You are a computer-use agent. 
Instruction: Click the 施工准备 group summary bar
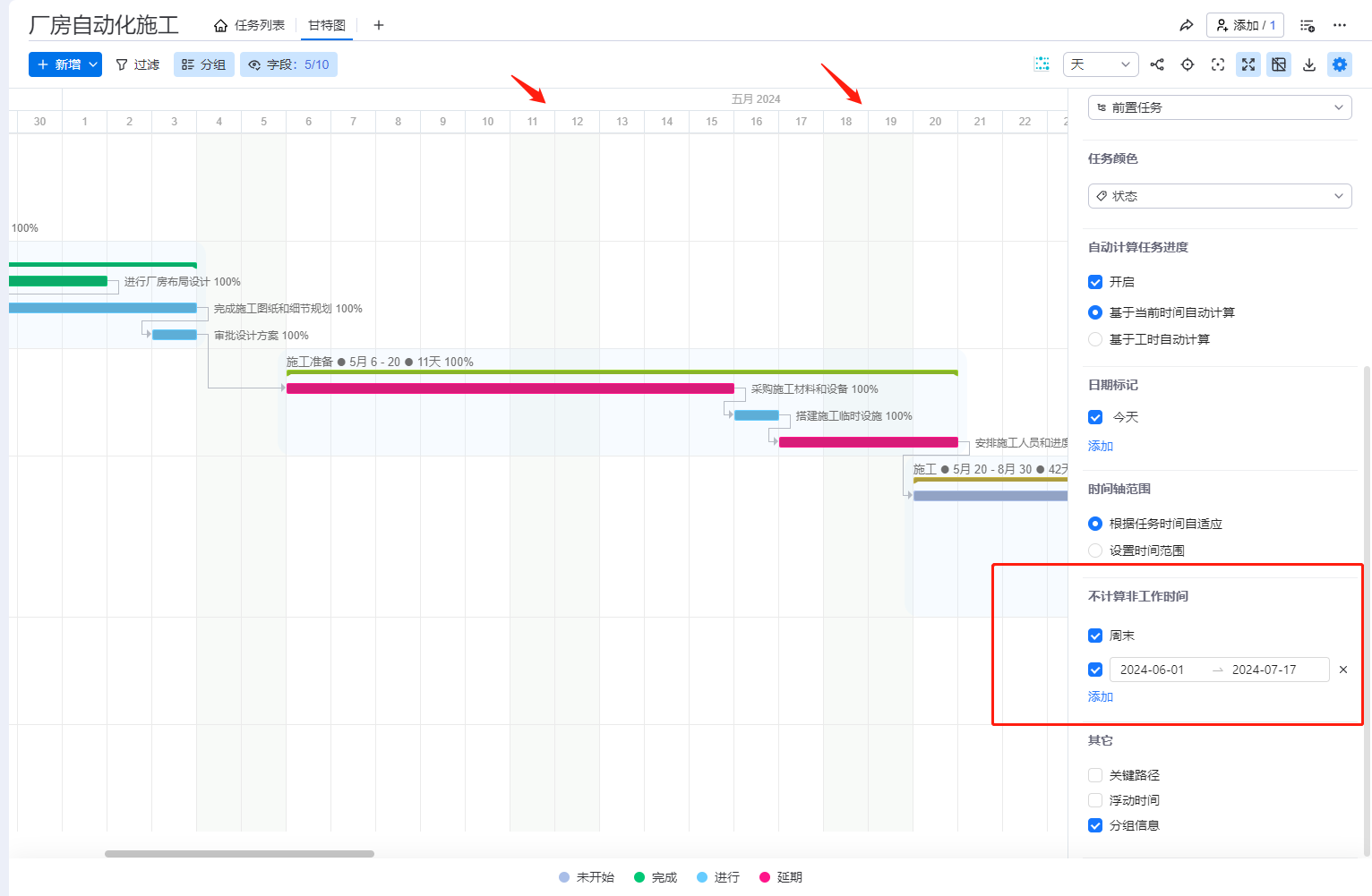click(622, 372)
